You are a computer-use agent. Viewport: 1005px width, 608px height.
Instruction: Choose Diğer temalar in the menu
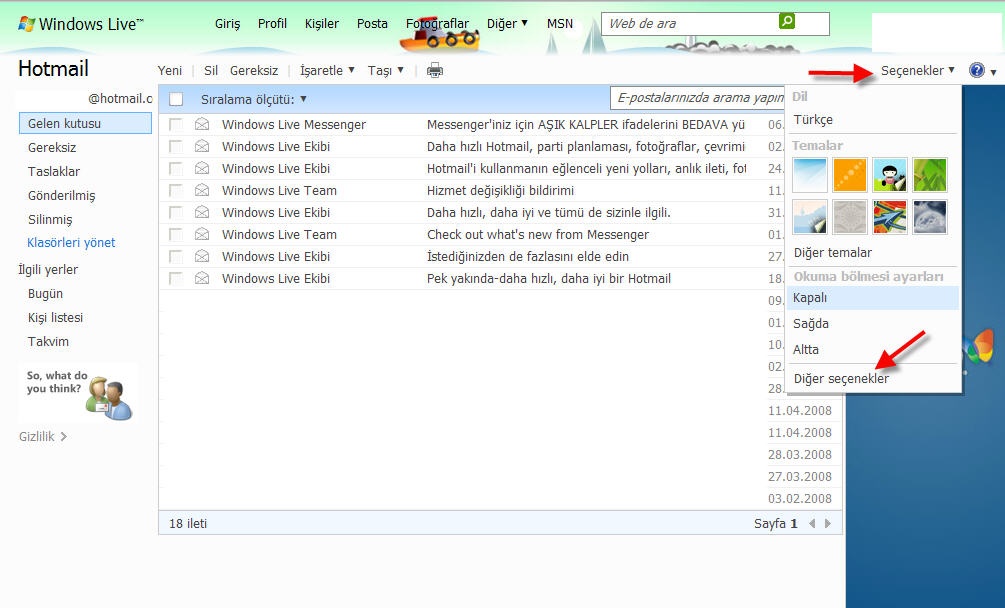coord(833,252)
